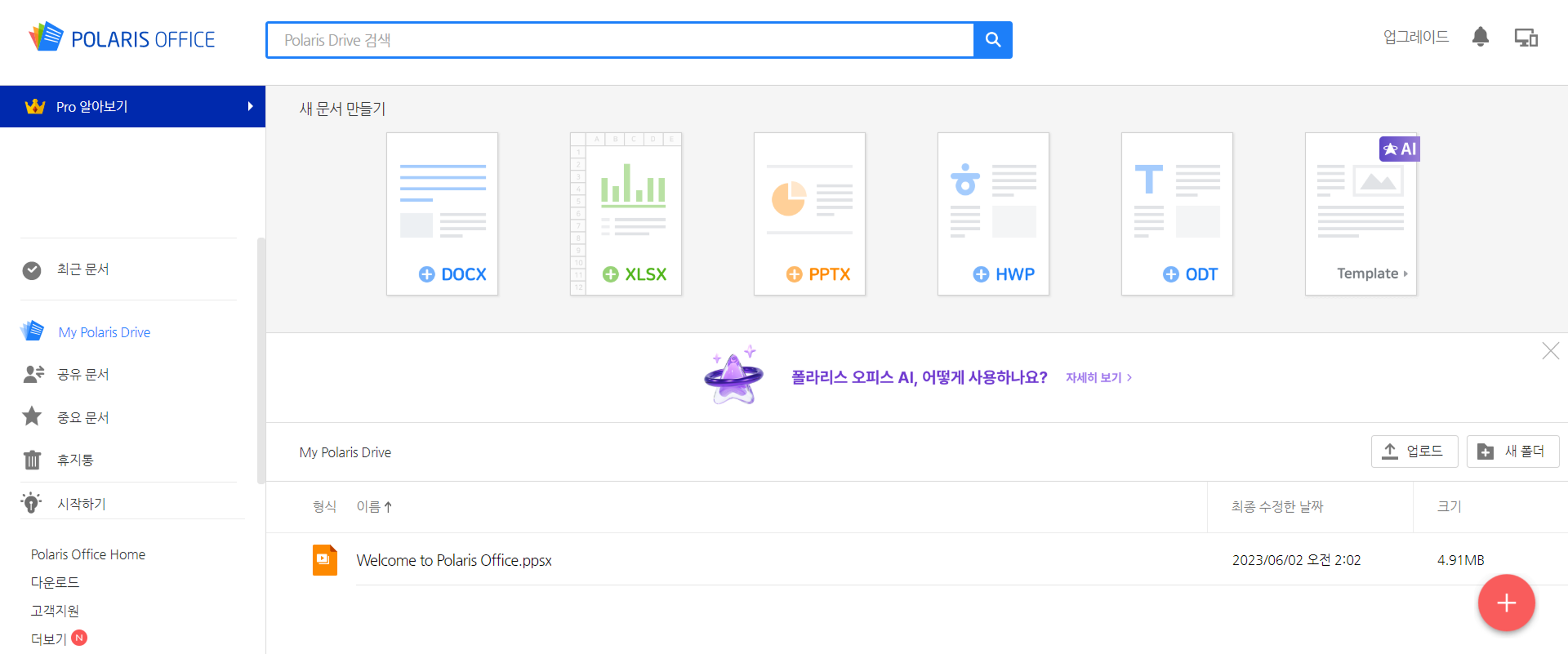Image resolution: width=1568 pixels, height=654 pixels.
Task: Create a new PPTX presentation
Action: (809, 213)
